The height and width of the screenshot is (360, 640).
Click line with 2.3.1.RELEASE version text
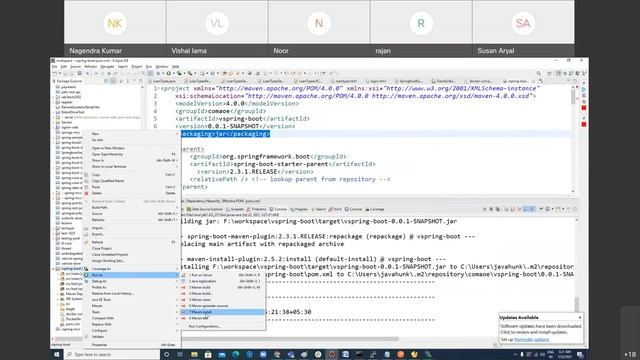[256, 172]
